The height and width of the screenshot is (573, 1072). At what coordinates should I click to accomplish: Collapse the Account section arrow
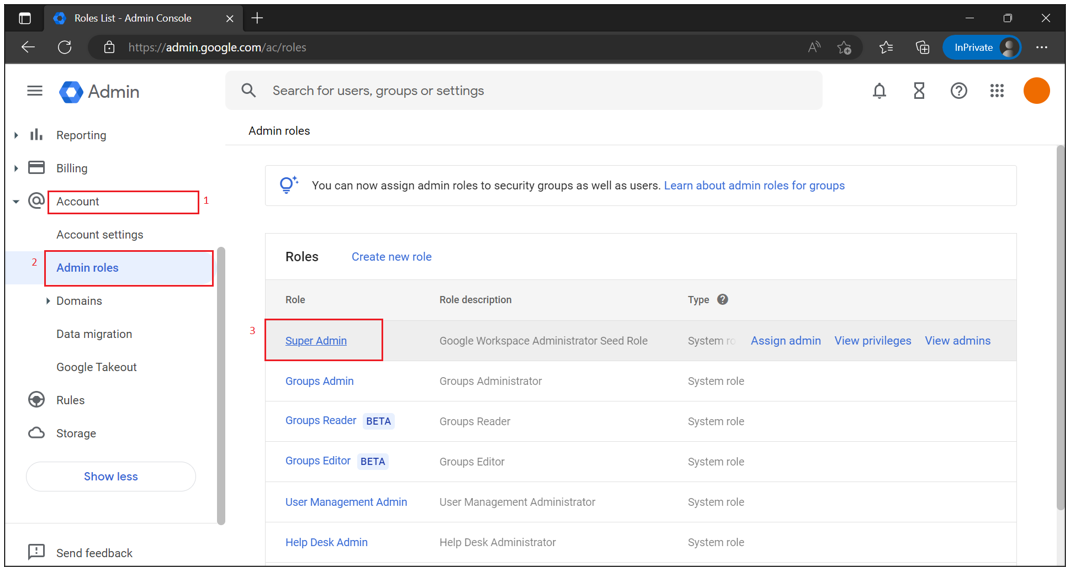coord(16,202)
